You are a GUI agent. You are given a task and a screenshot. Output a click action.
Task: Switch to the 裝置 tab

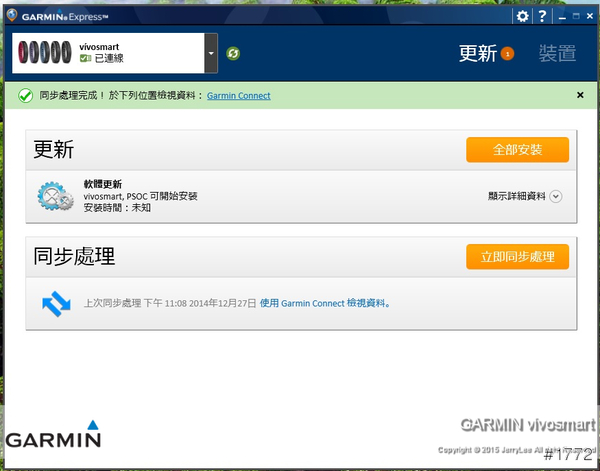558,53
